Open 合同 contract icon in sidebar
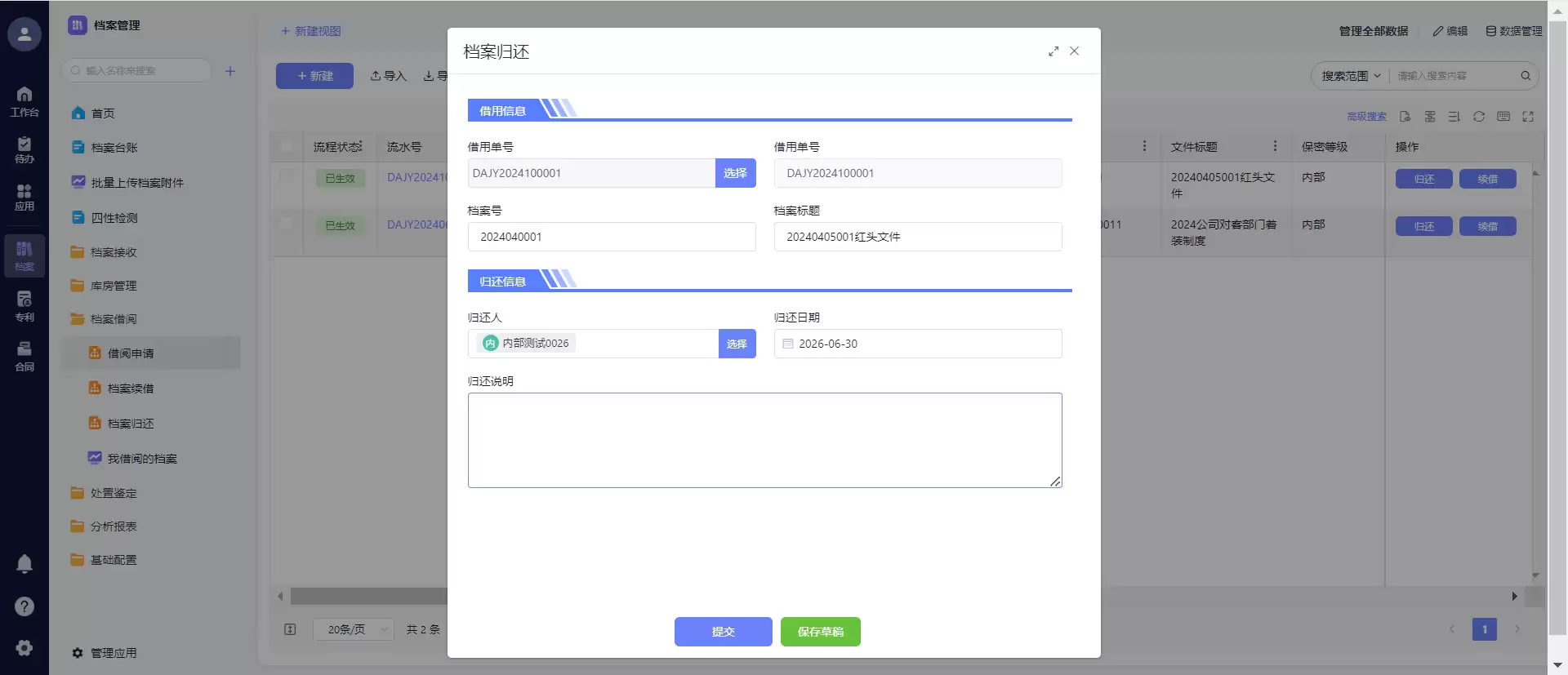 [x=24, y=356]
